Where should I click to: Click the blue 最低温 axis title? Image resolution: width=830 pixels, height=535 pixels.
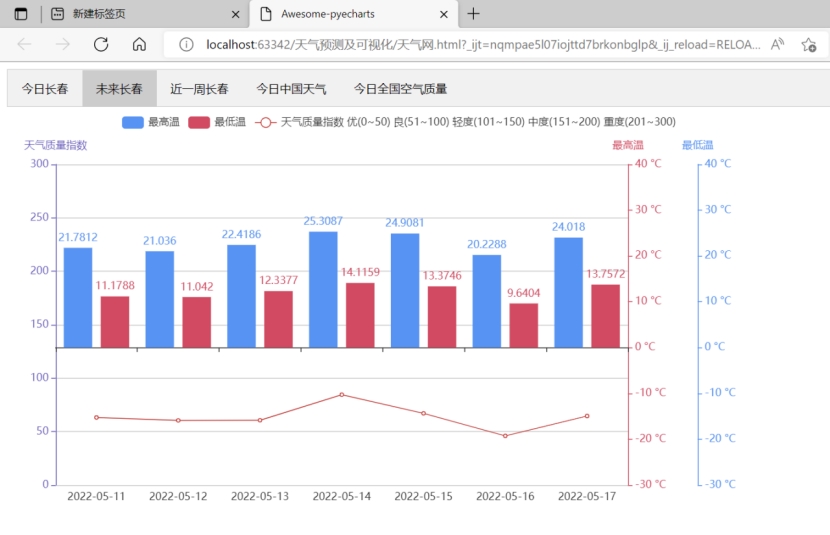[698, 145]
